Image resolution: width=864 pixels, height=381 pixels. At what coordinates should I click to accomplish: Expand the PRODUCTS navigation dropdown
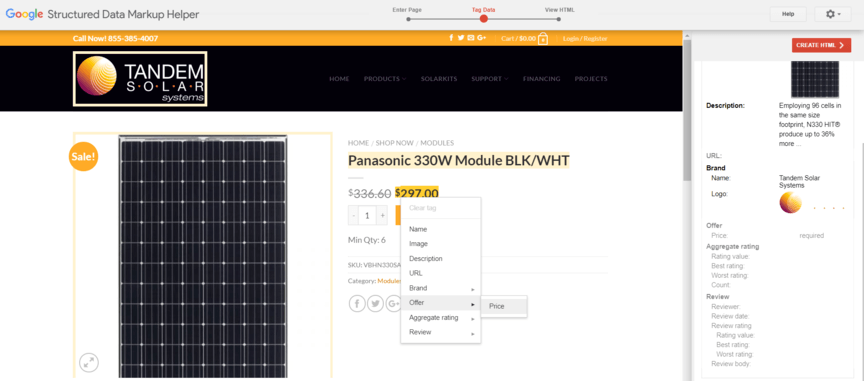pyautogui.click(x=385, y=79)
